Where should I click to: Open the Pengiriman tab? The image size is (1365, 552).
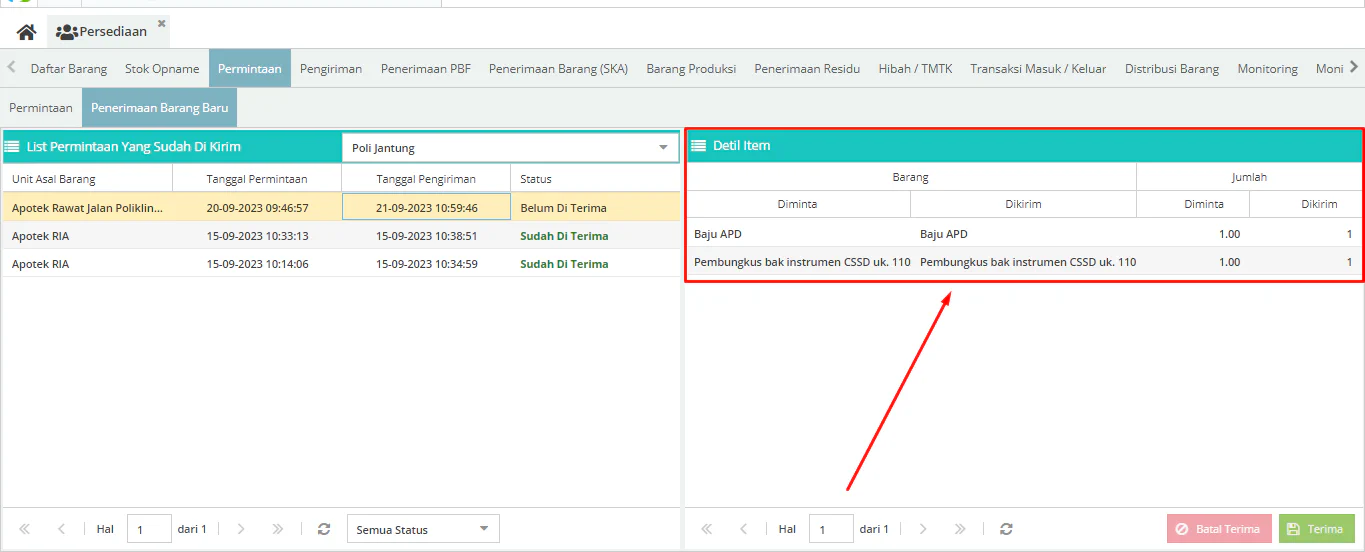pyautogui.click(x=331, y=69)
